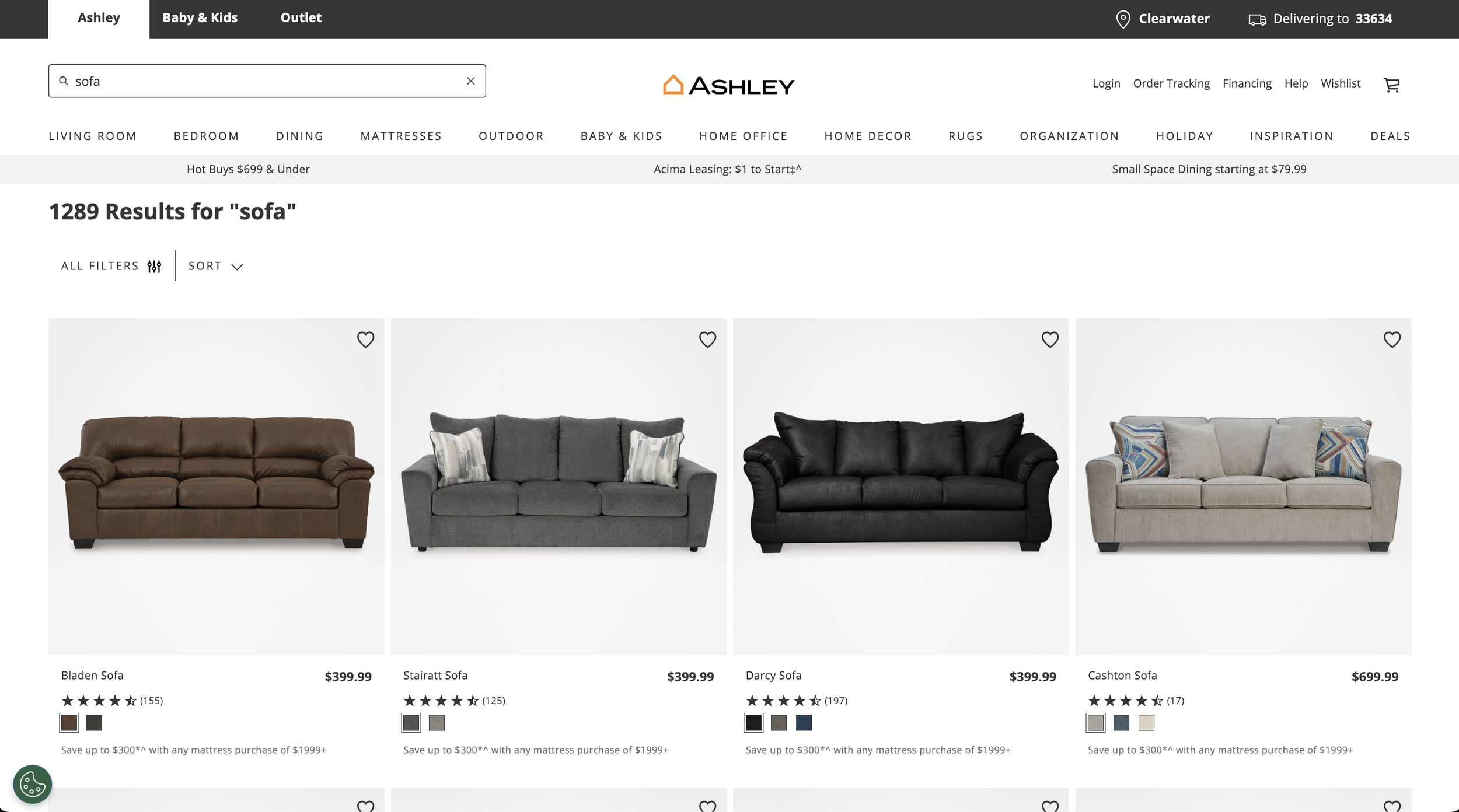Toggle wishlist heart on Bladen Sofa
Viewport: 1459px width, 812px height.
pyautogui.click(x=365, y=339)
